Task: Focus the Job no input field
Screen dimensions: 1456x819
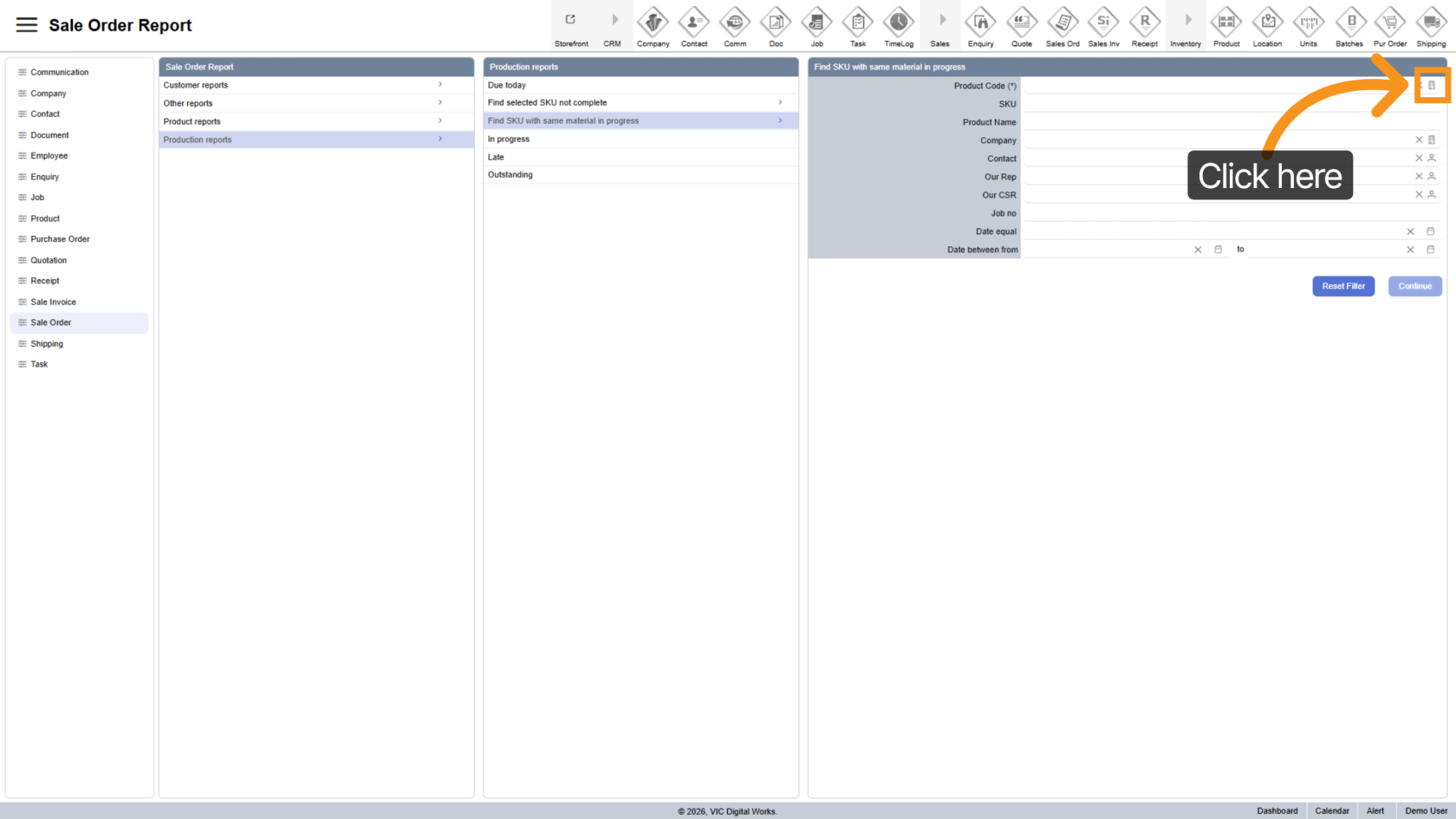Action: [1232, 213]
